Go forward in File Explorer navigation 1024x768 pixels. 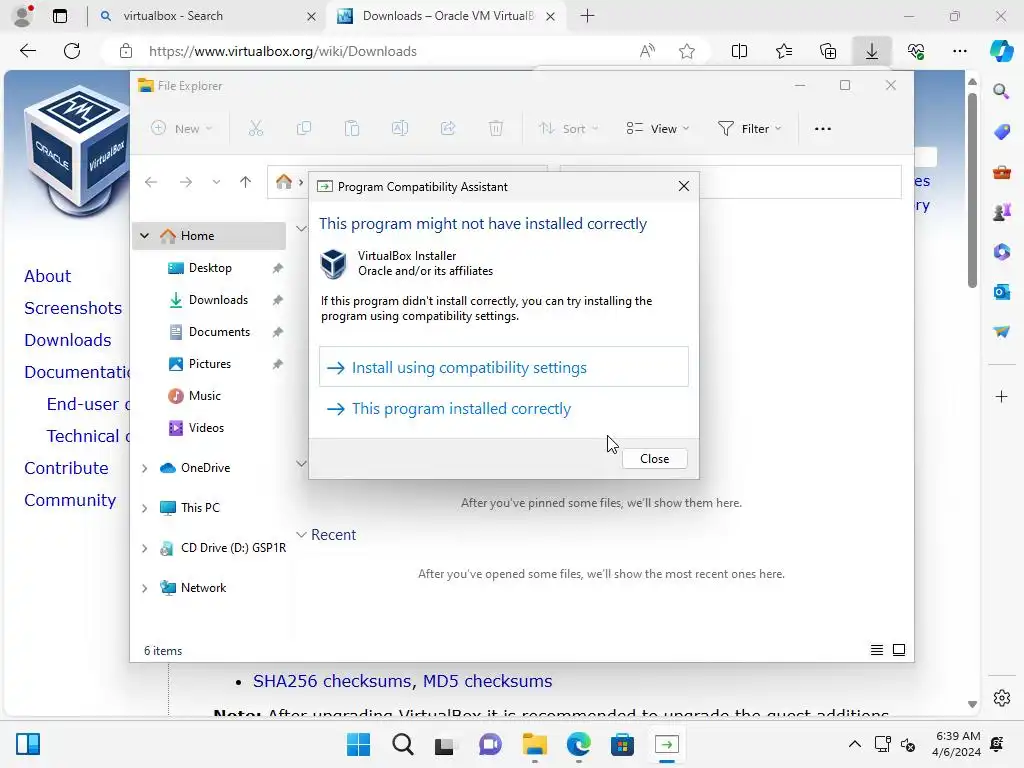coord(185,182)
